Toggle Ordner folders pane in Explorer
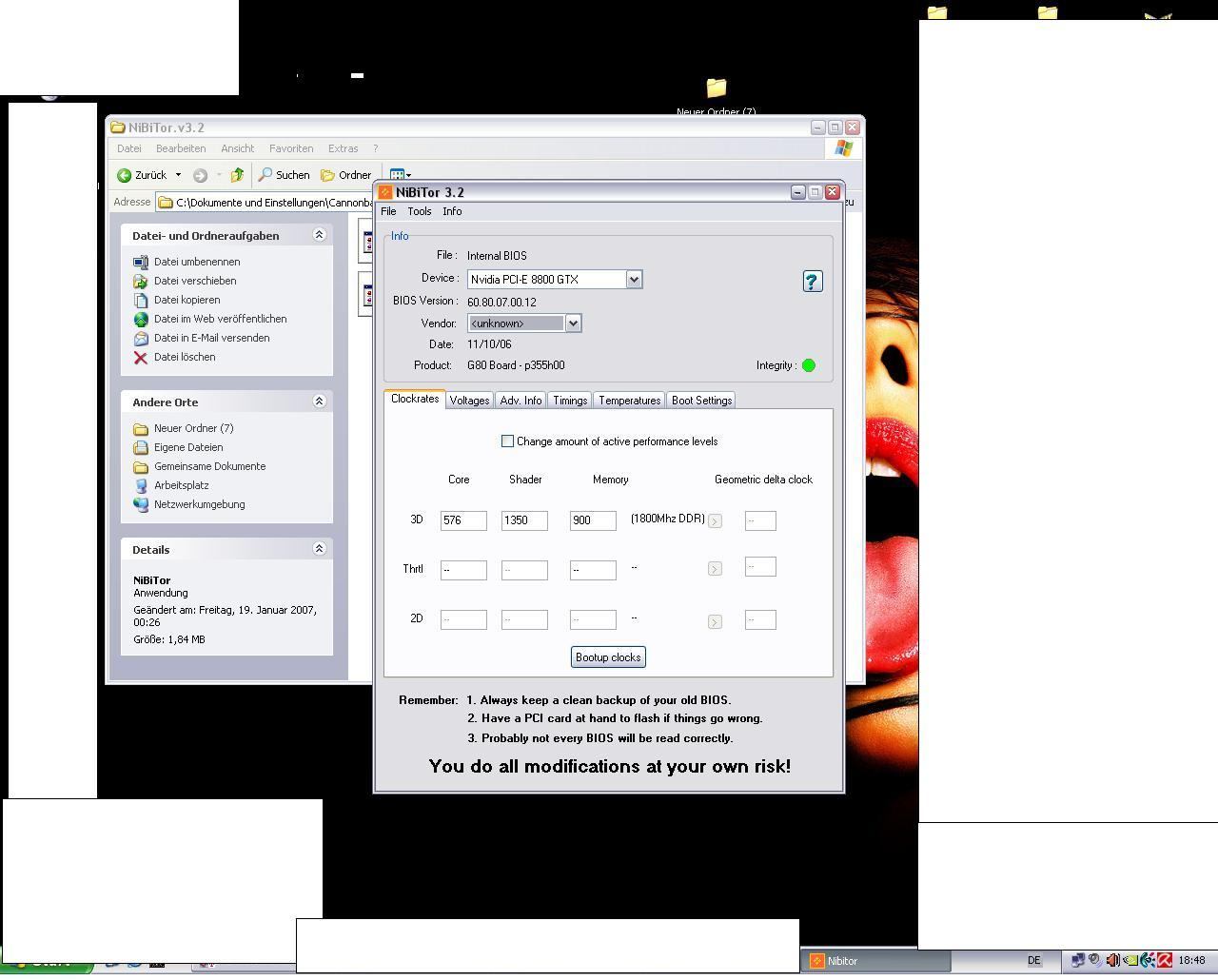The image size is (1218, 980). 345,175
